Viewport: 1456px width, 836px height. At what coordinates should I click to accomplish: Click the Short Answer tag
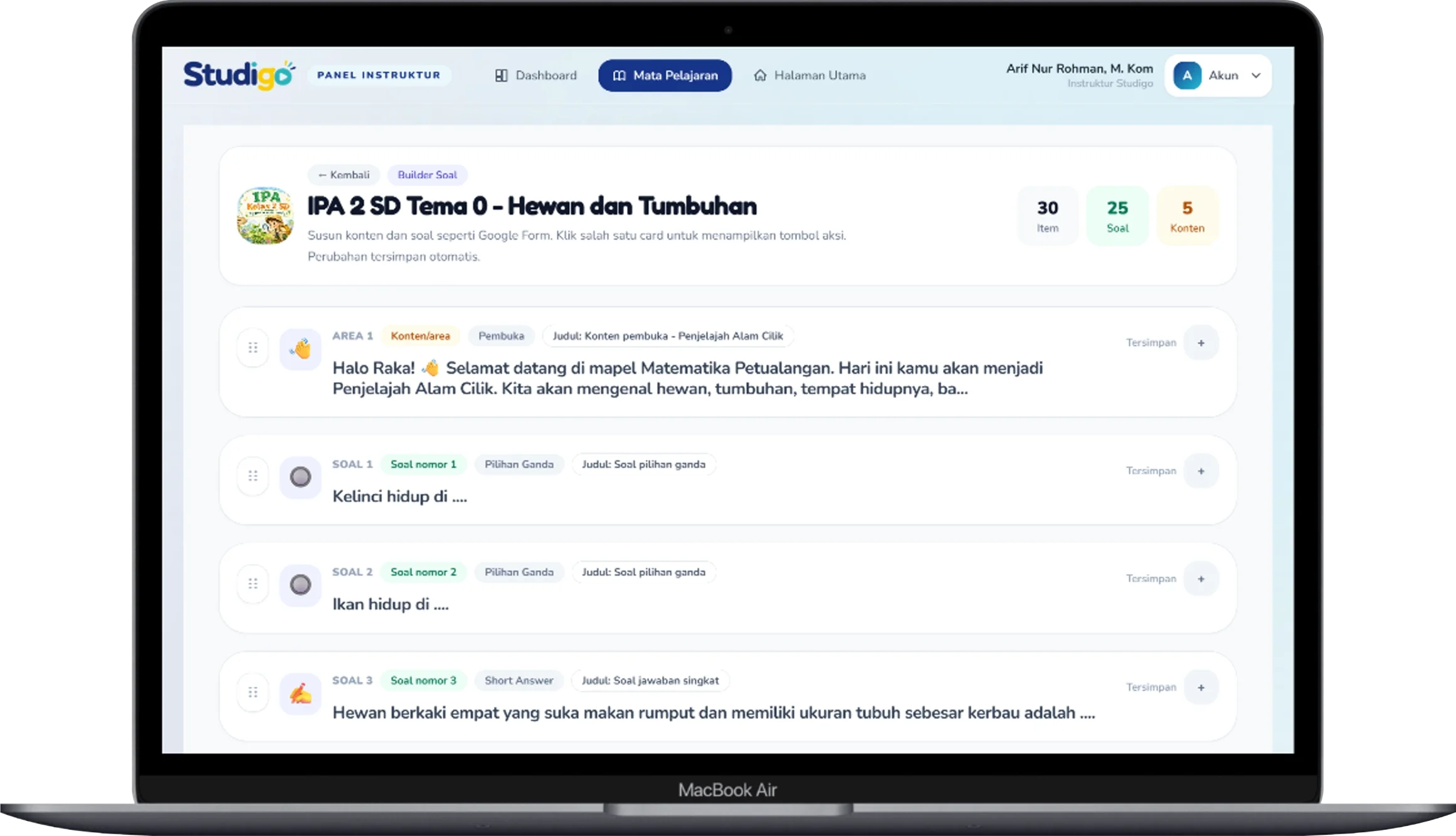pos(519,681)
